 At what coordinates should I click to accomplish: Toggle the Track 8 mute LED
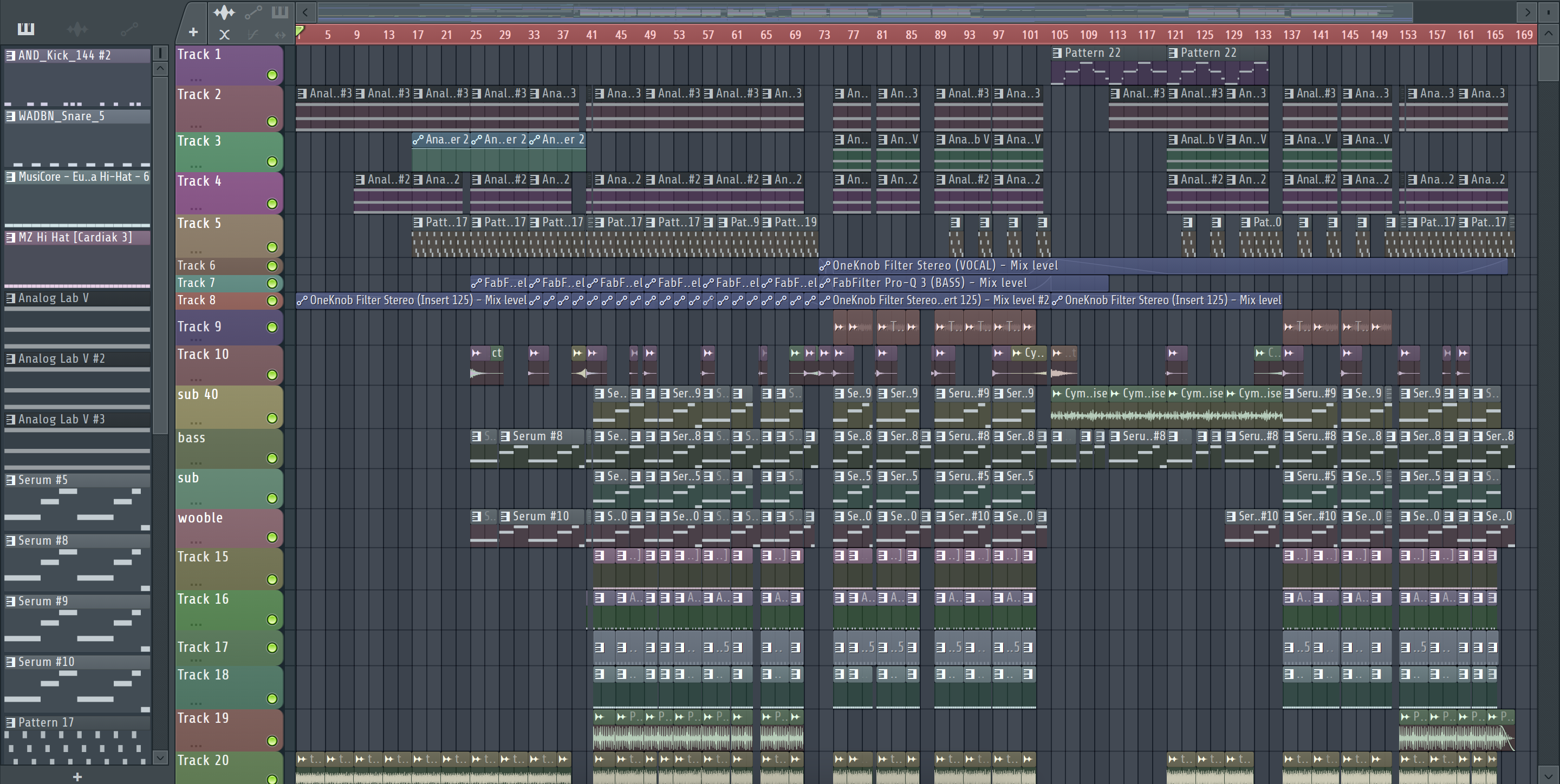(x=272, y=301)
